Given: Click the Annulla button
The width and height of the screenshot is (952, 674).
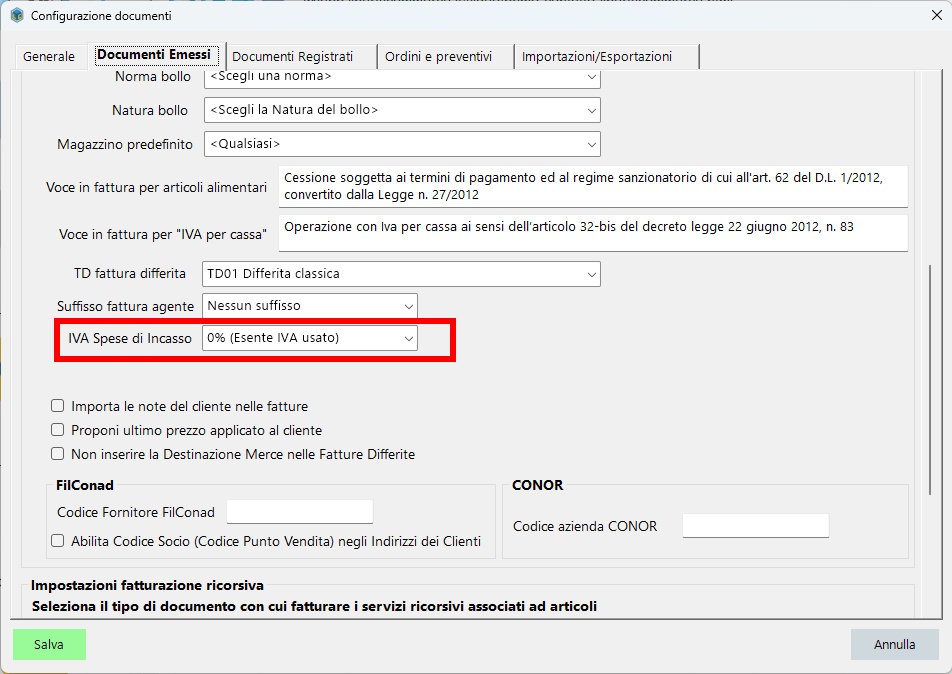Looking at the screenshot, I should tap(894, 644).
